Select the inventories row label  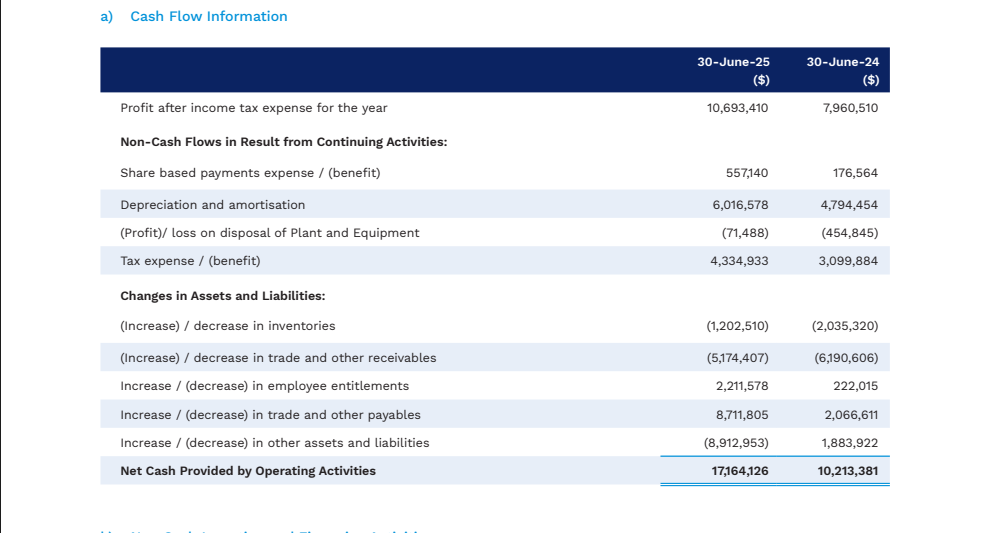tap(227, 326)
